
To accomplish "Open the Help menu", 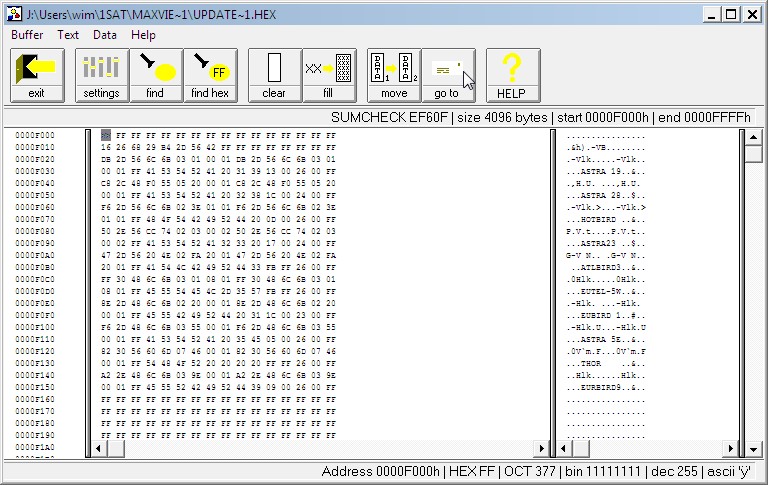I will (143, 35).
